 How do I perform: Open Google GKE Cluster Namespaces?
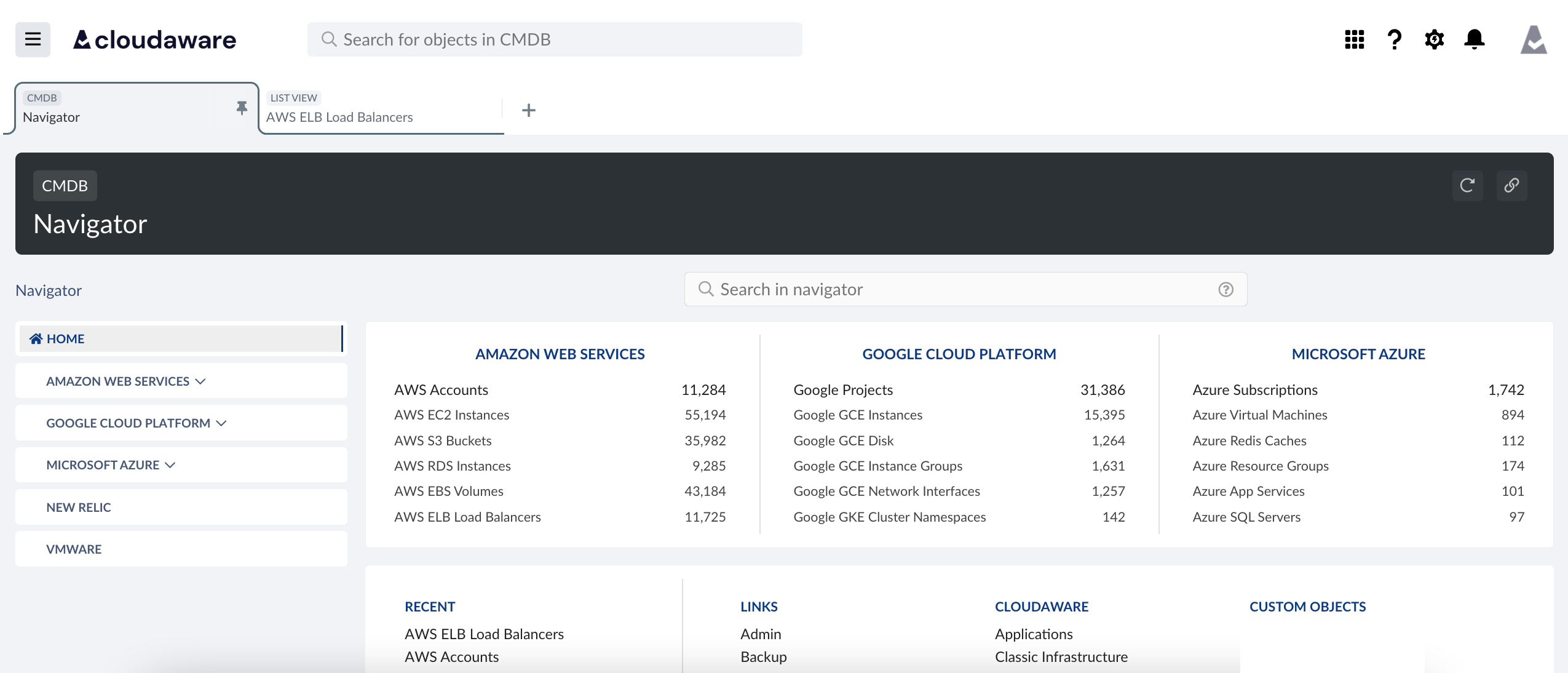tap(889, 517)
